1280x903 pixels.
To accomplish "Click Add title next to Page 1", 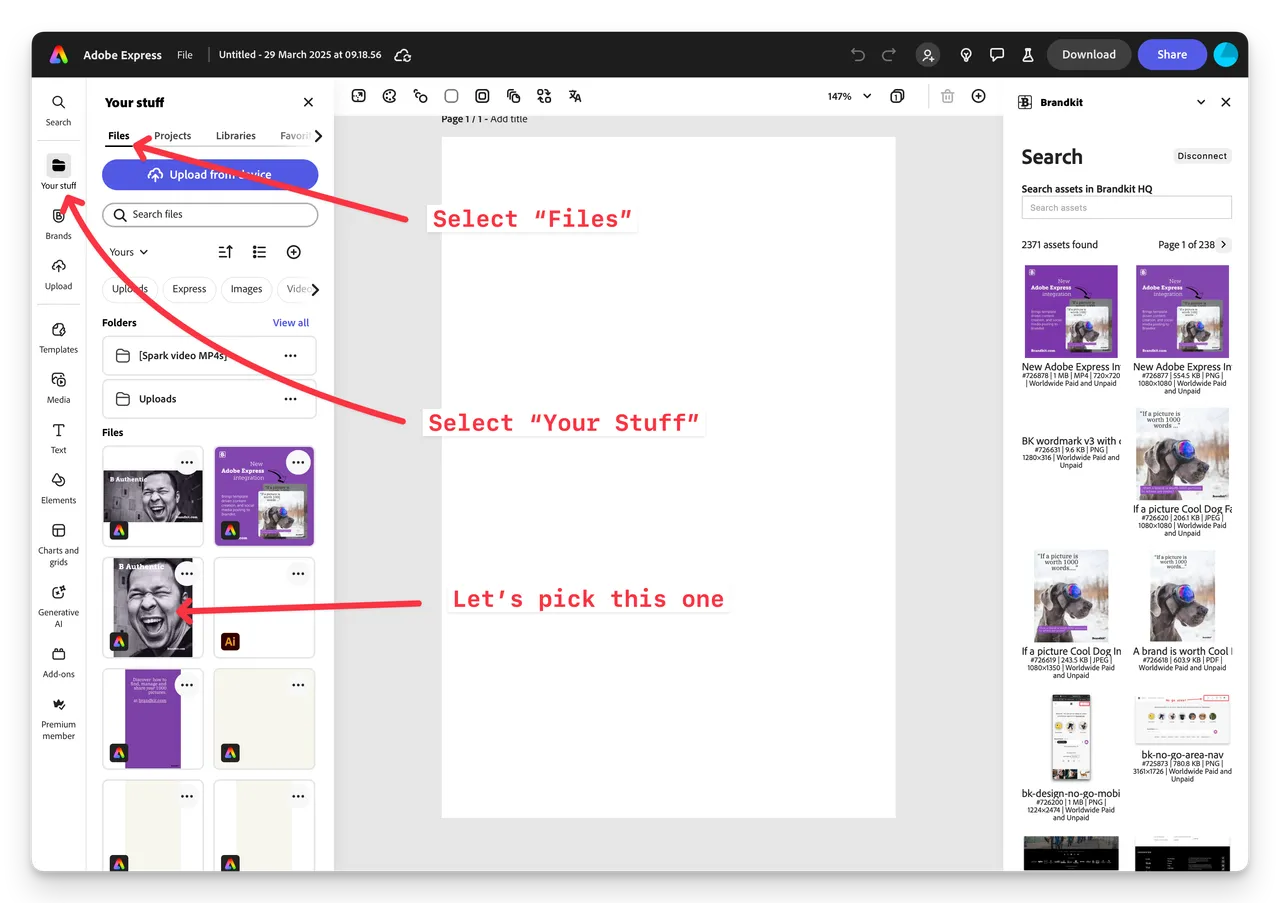I will click(x=508, y=119).
